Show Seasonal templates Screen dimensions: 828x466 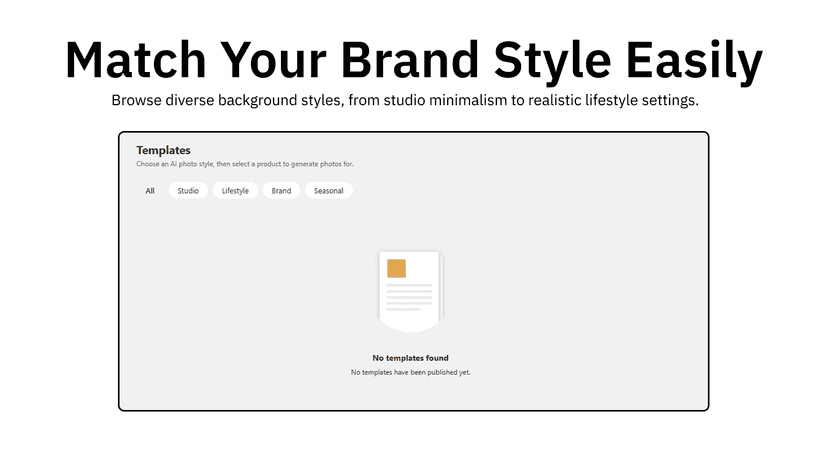[x=328, y=191]
